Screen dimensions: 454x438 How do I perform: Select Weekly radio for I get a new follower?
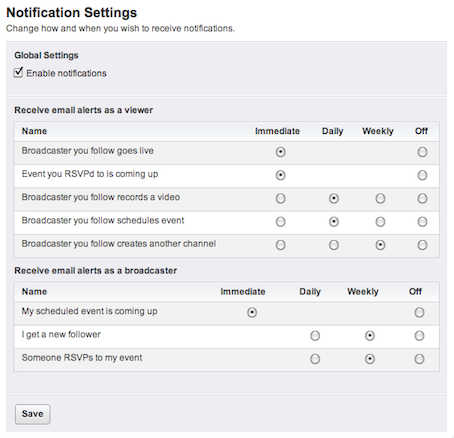[x=370, y=336]
